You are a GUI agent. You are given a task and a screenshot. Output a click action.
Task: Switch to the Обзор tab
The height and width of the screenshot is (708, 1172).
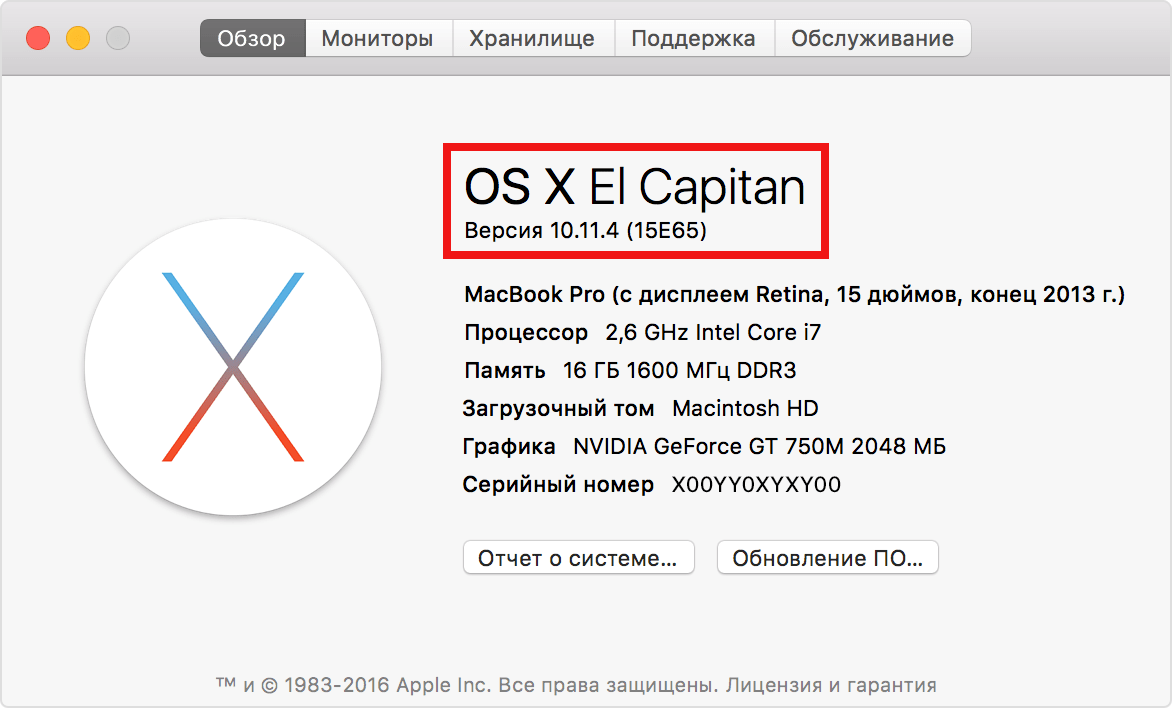tap(251, 39)
